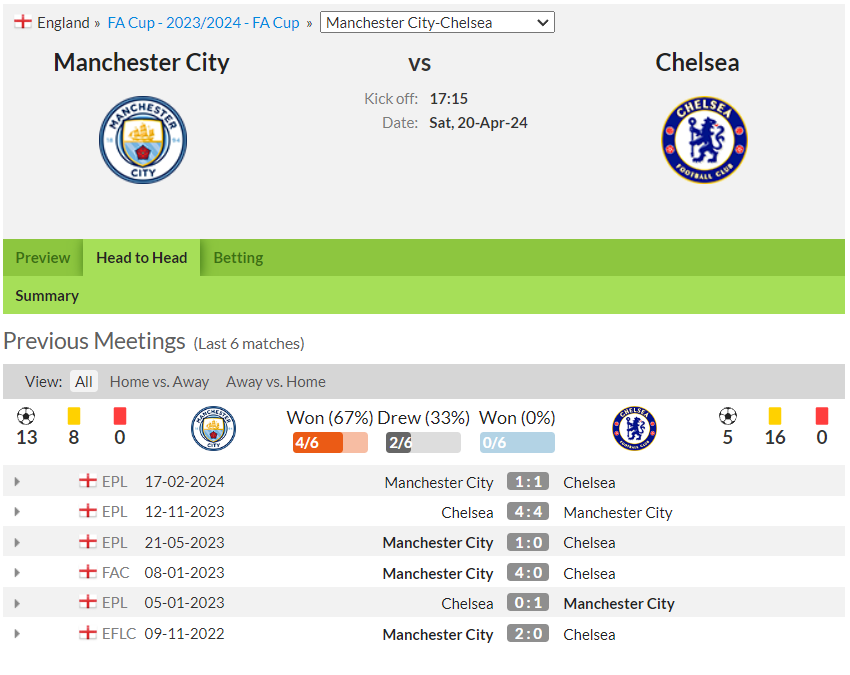
Task: Click the 4:4 score of Chelsea match
Action: [528, 512]
